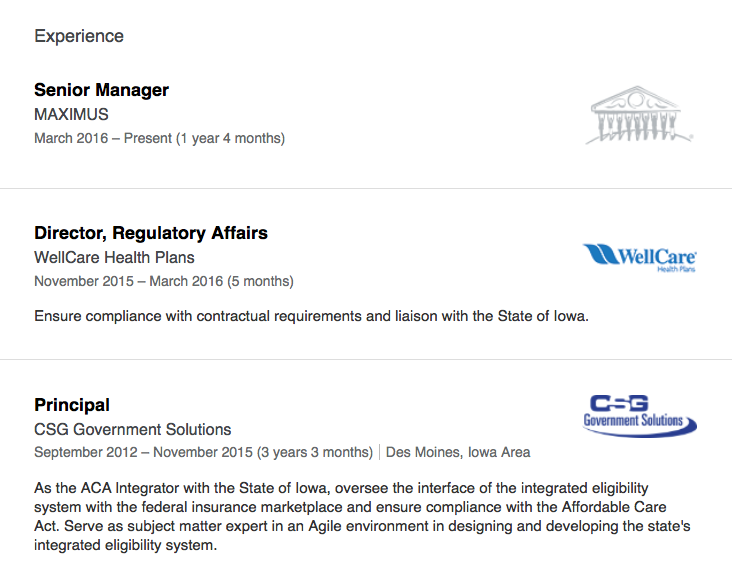Open the CSG Government Solutions company name

click(x=132, y=429)
